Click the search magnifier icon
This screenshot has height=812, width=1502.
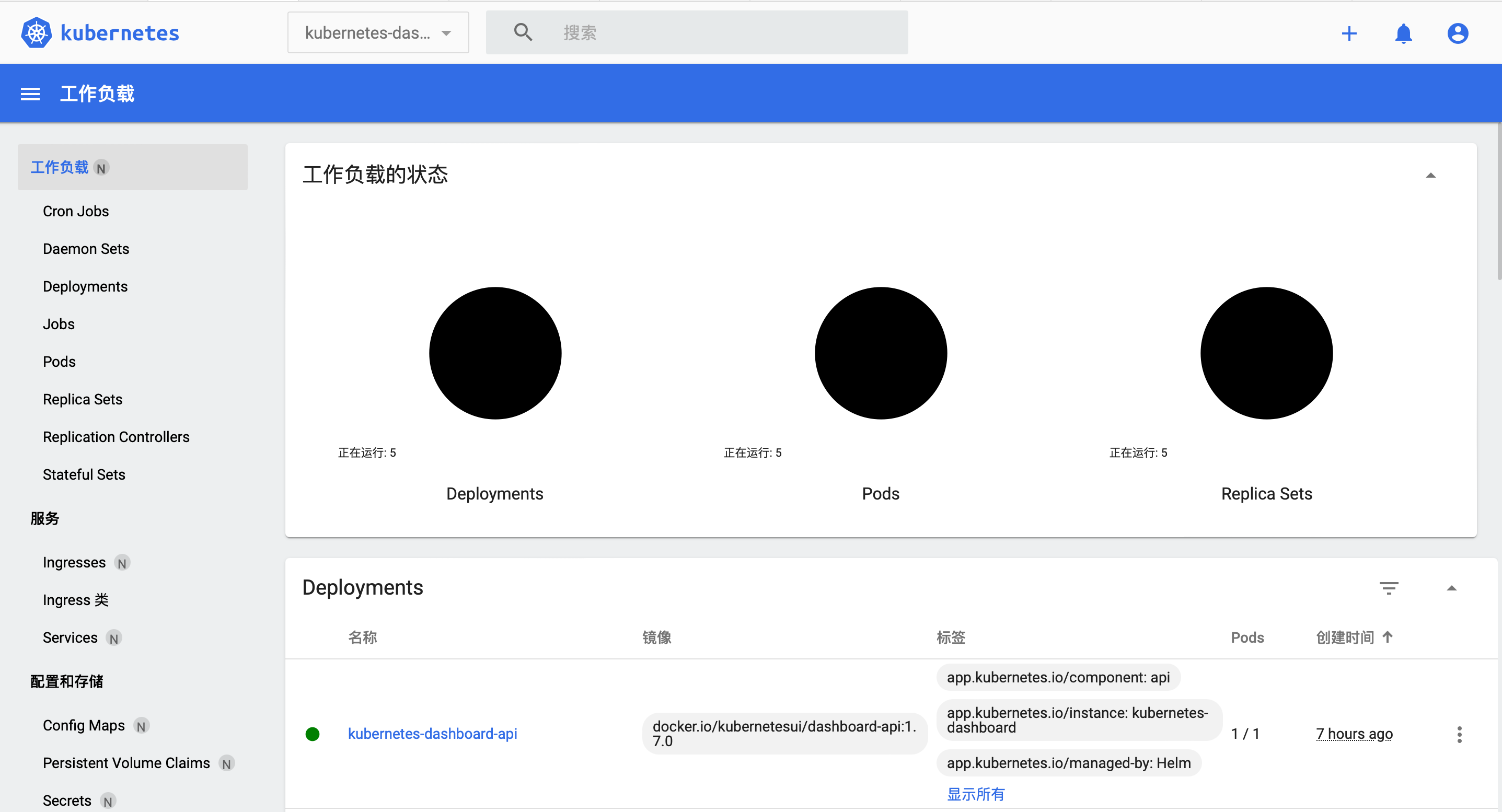coord(523,32)
